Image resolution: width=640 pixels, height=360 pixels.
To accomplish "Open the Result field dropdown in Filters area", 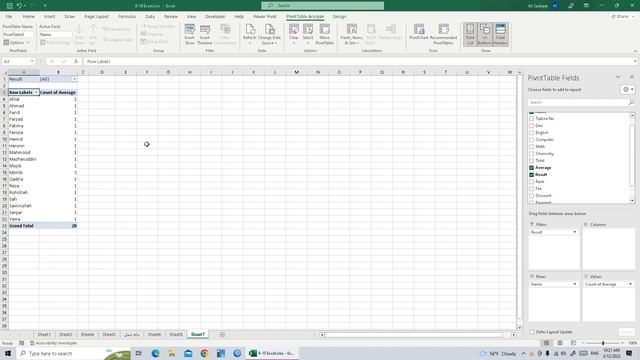I will pyautogui.click(x=575, y=232).
